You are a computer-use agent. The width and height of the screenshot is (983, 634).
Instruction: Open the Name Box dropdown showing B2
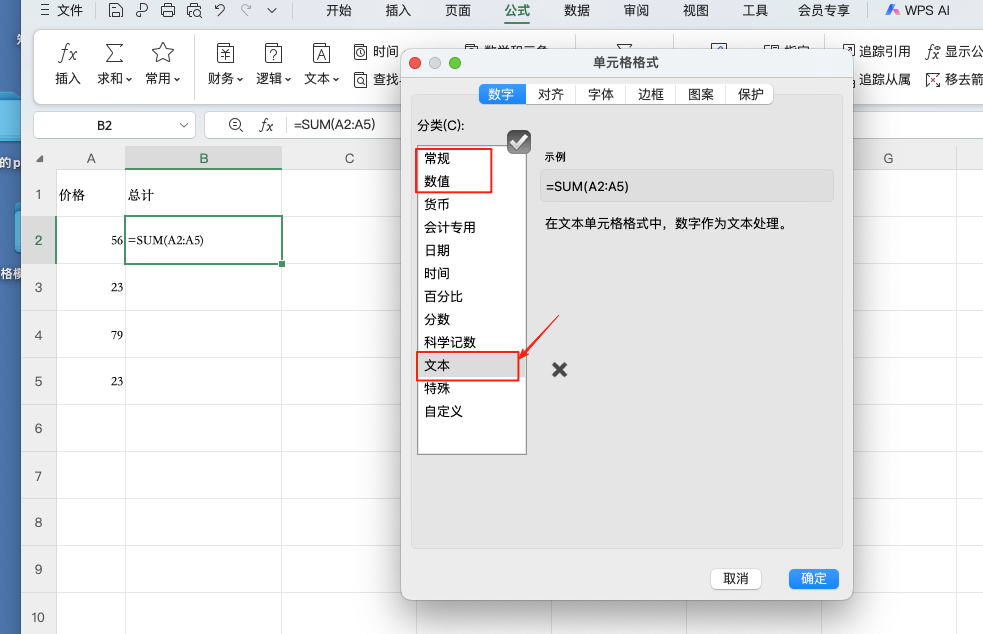click(x=183, y=124)
